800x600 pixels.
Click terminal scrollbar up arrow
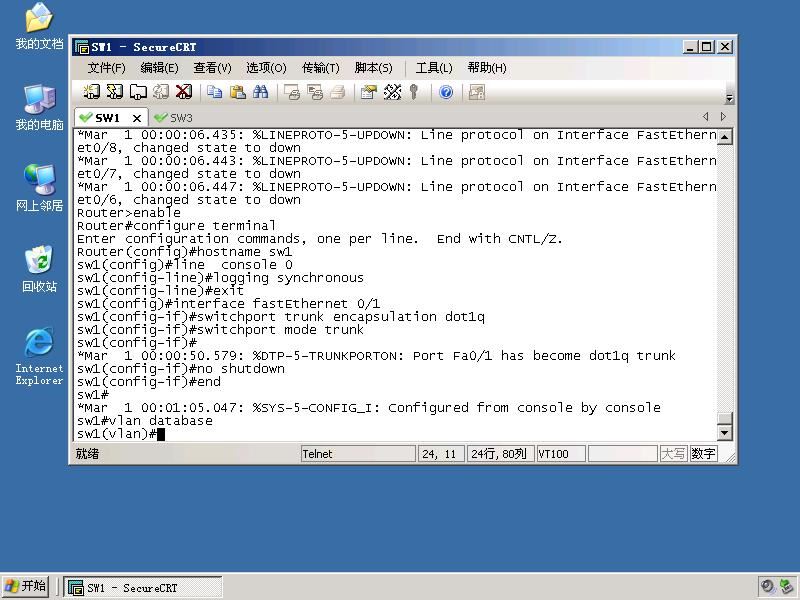click(724, 136)
